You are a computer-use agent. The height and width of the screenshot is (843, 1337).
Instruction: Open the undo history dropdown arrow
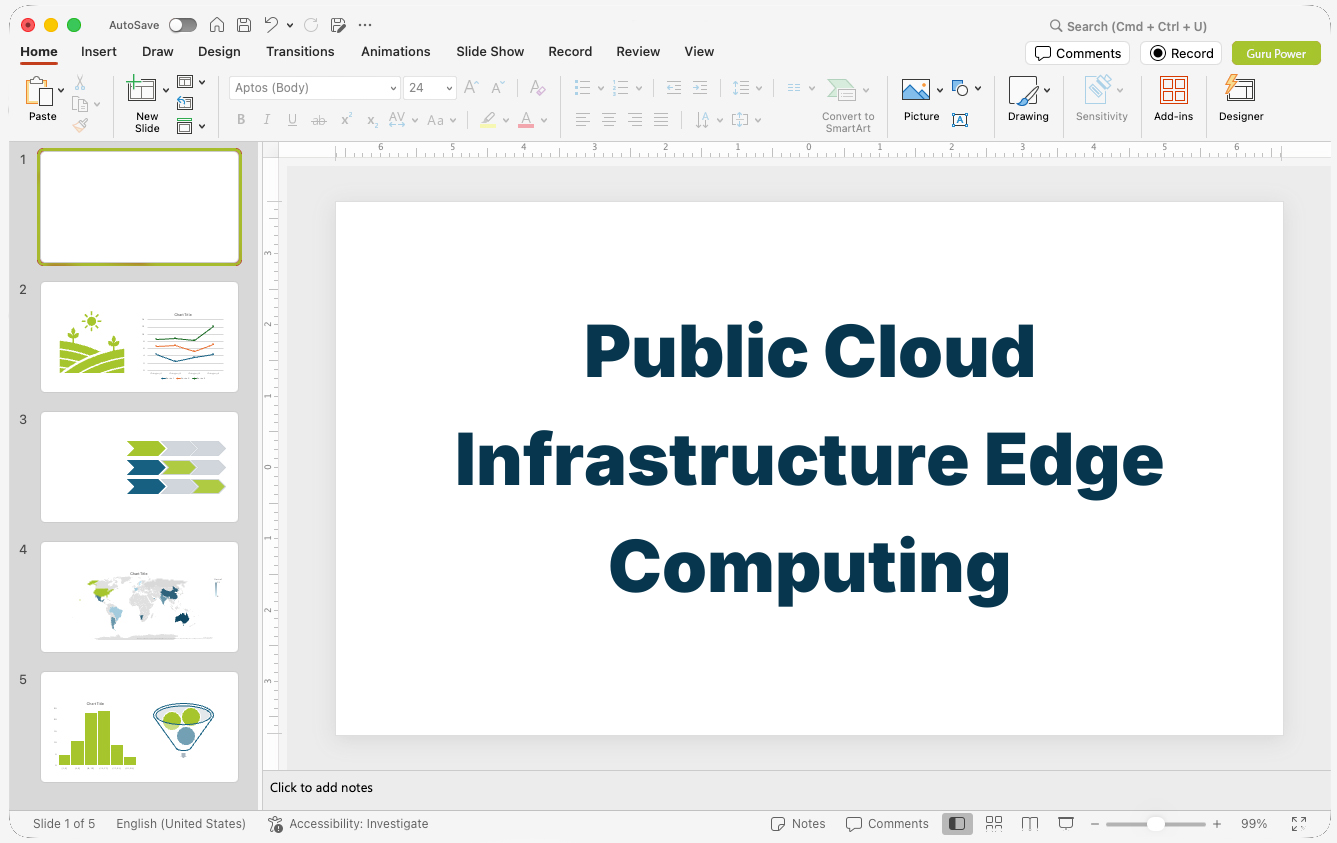click(x=290, y=25)
